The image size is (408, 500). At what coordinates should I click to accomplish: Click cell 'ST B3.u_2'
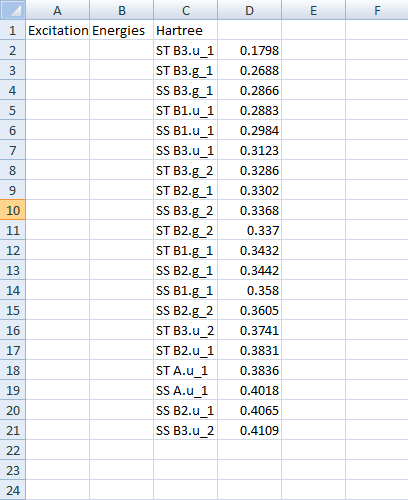(x=185, y=330)
